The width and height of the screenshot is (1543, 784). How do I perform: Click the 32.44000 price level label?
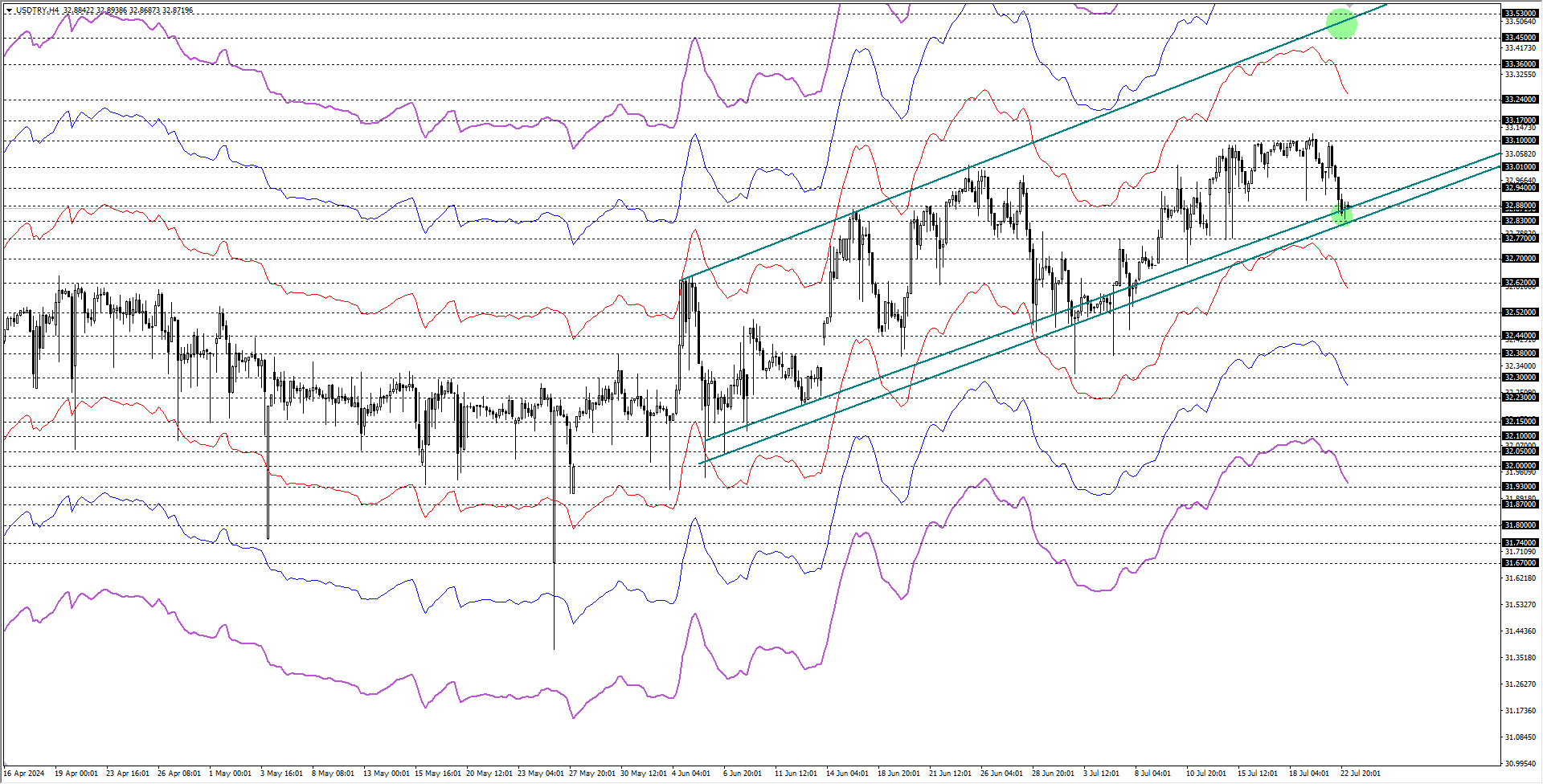[x=1520, y=336]
